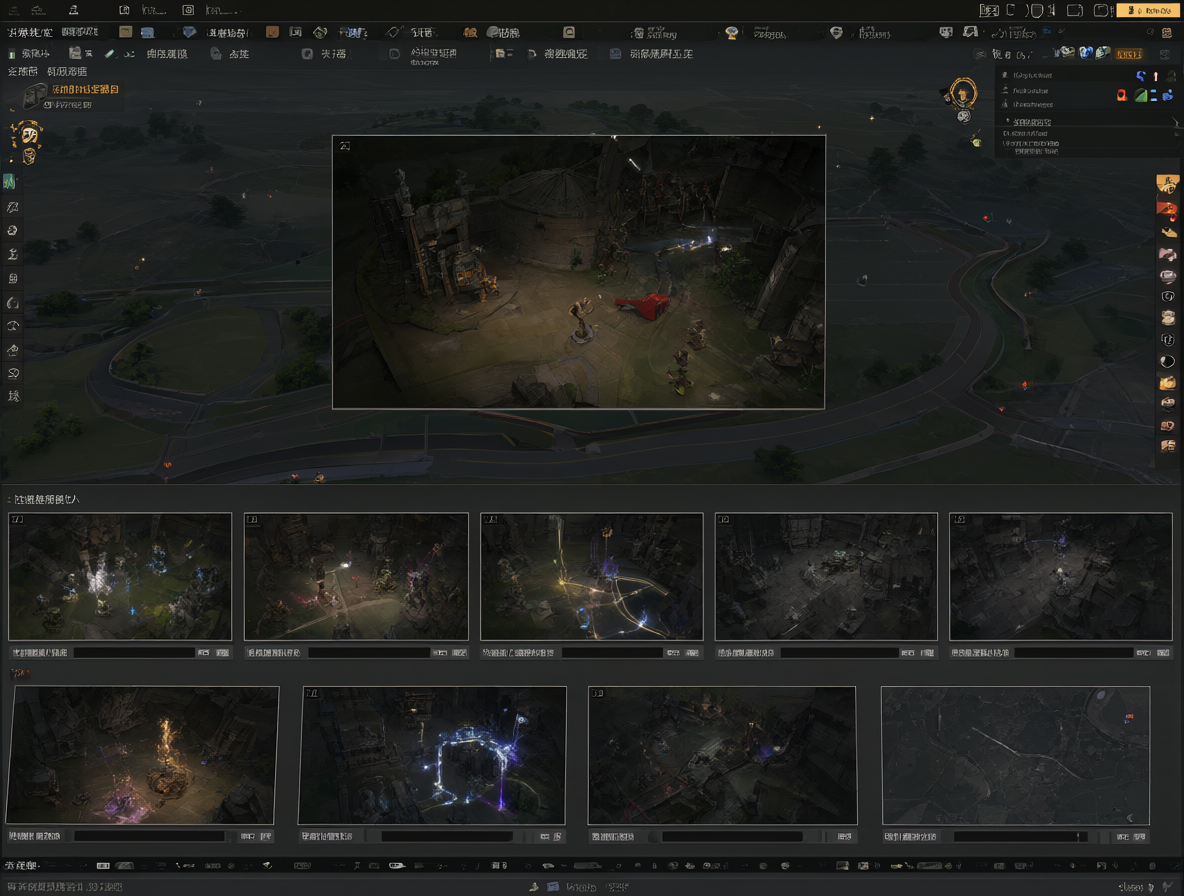Select the thumbnail showing white glowing figures
Screen dimensions: 1184x896
[x=120, y=577]
